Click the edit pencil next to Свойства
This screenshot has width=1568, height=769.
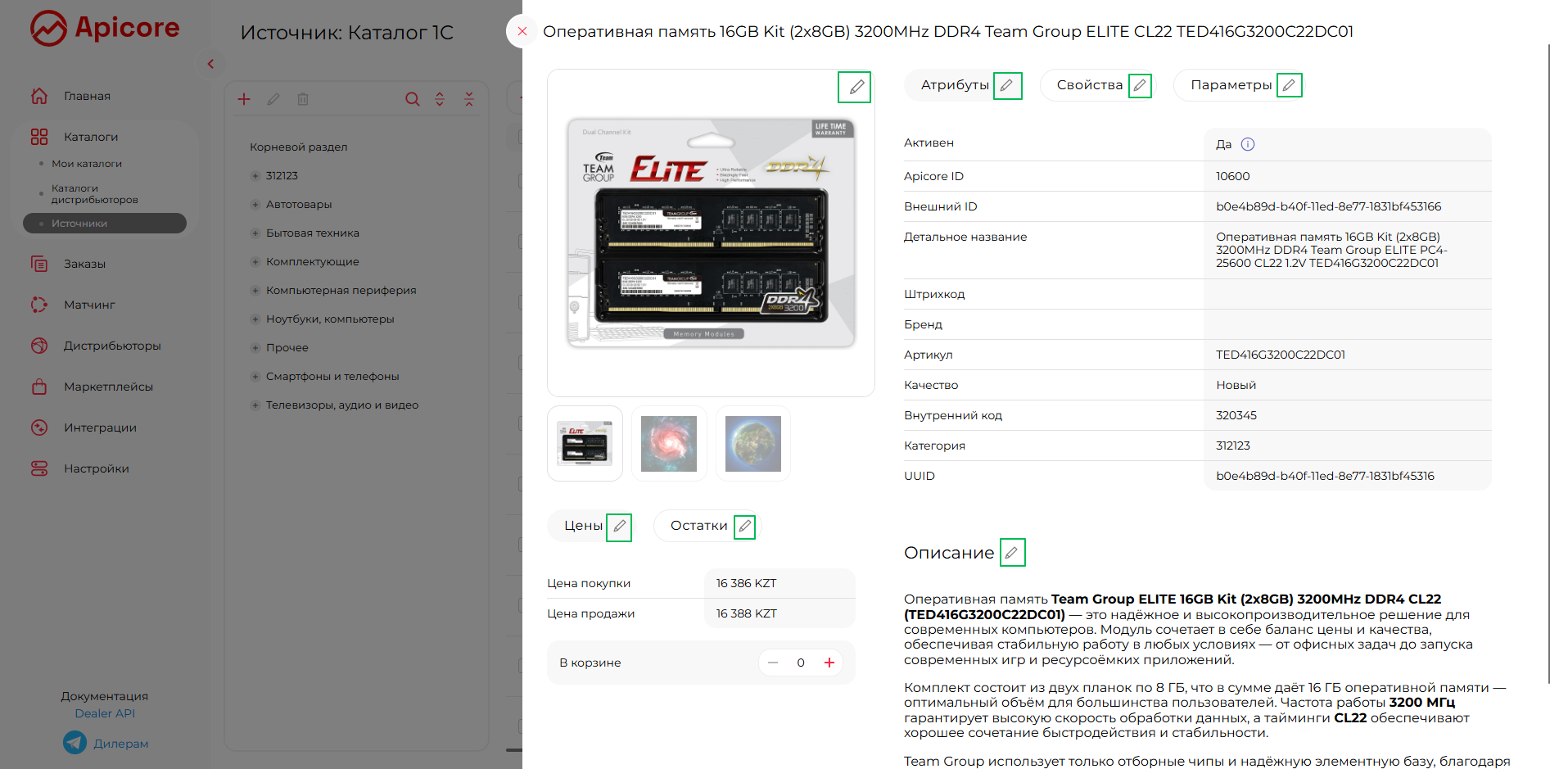(x=1139, y=85)
